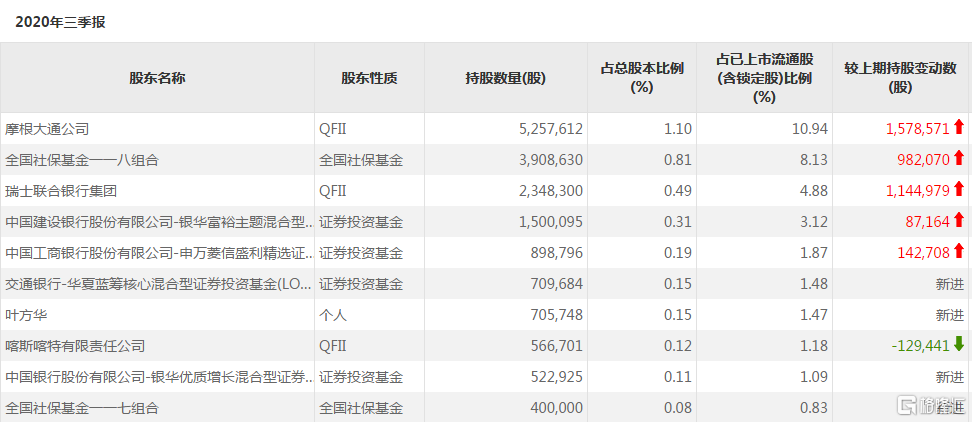Click circulating ratio 8.13
The image size is (972, 422).
[816, 160]
